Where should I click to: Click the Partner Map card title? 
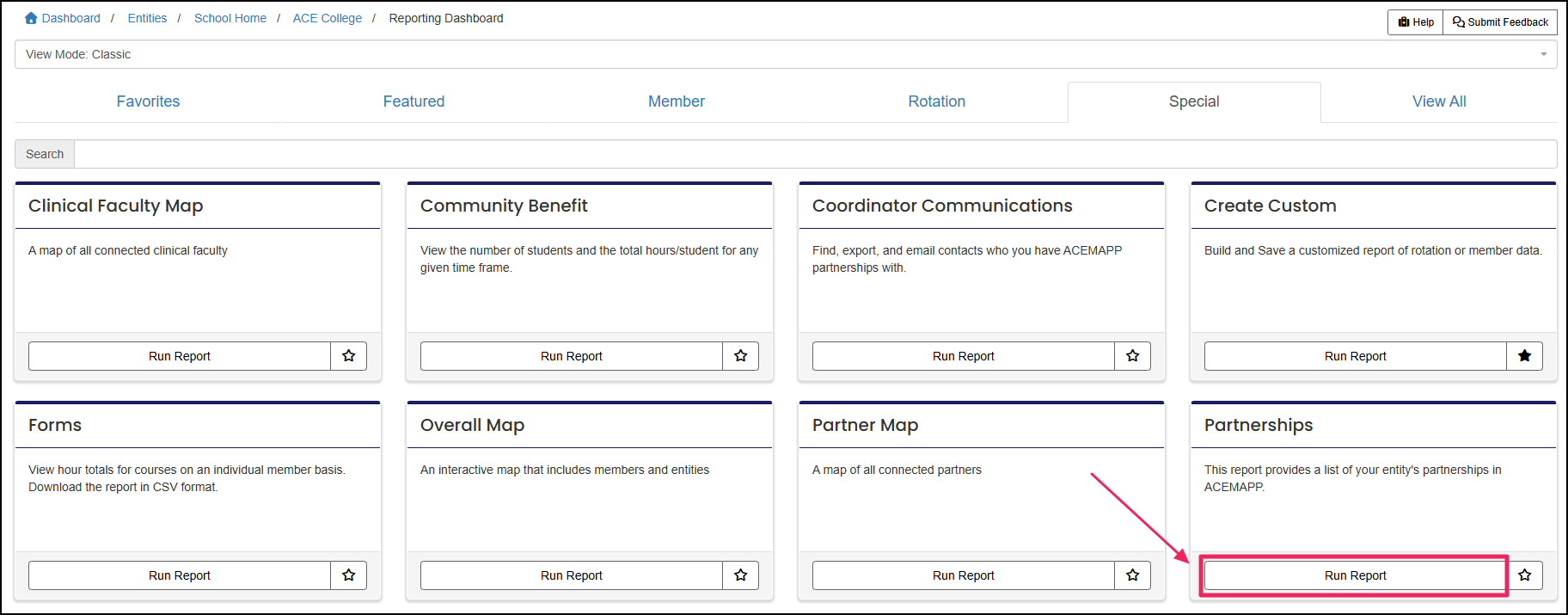tap(866, 425)
